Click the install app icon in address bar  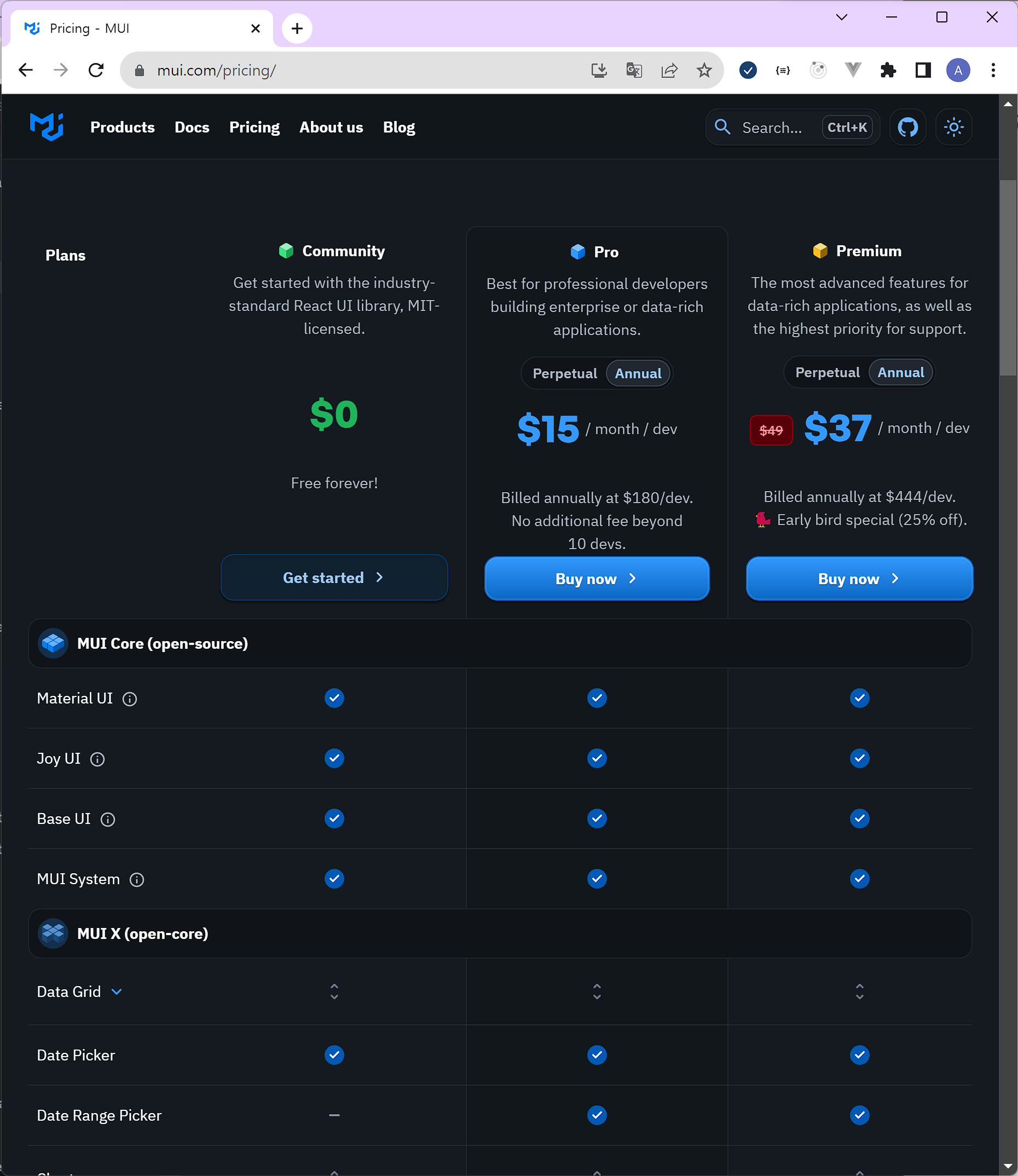[x=599, y=70]
